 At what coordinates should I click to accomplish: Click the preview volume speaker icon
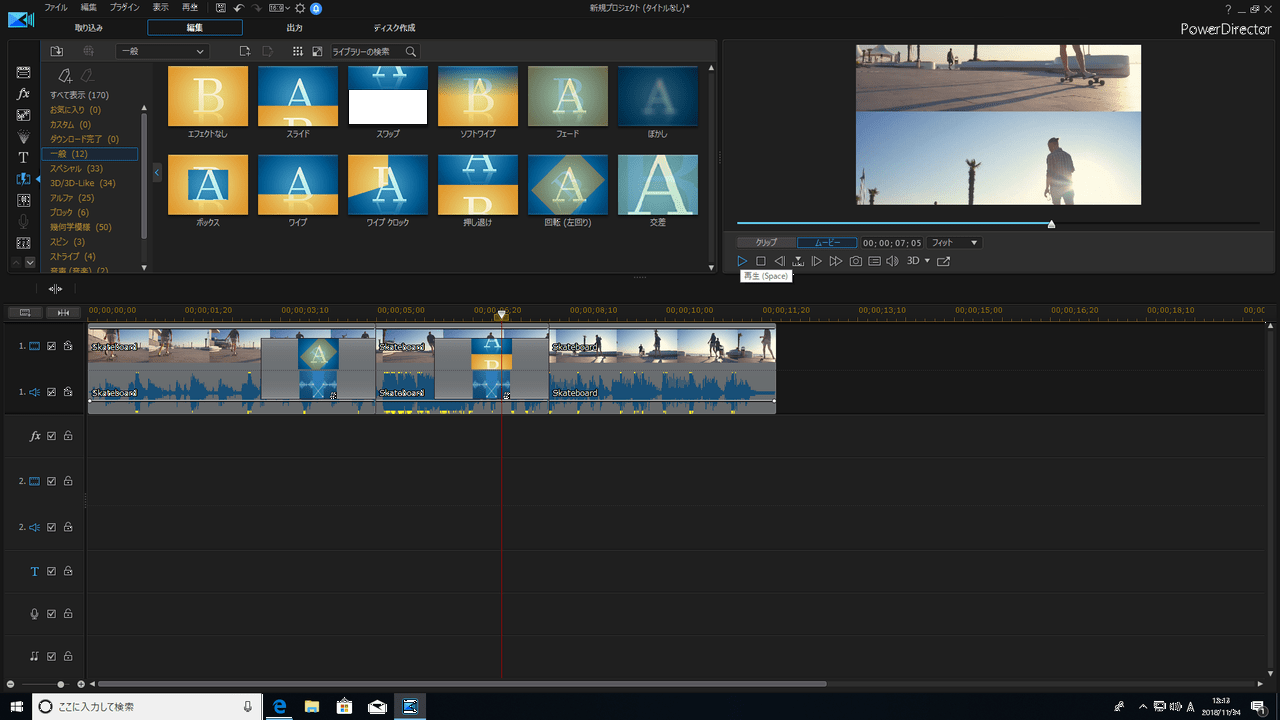click(892, 261)
